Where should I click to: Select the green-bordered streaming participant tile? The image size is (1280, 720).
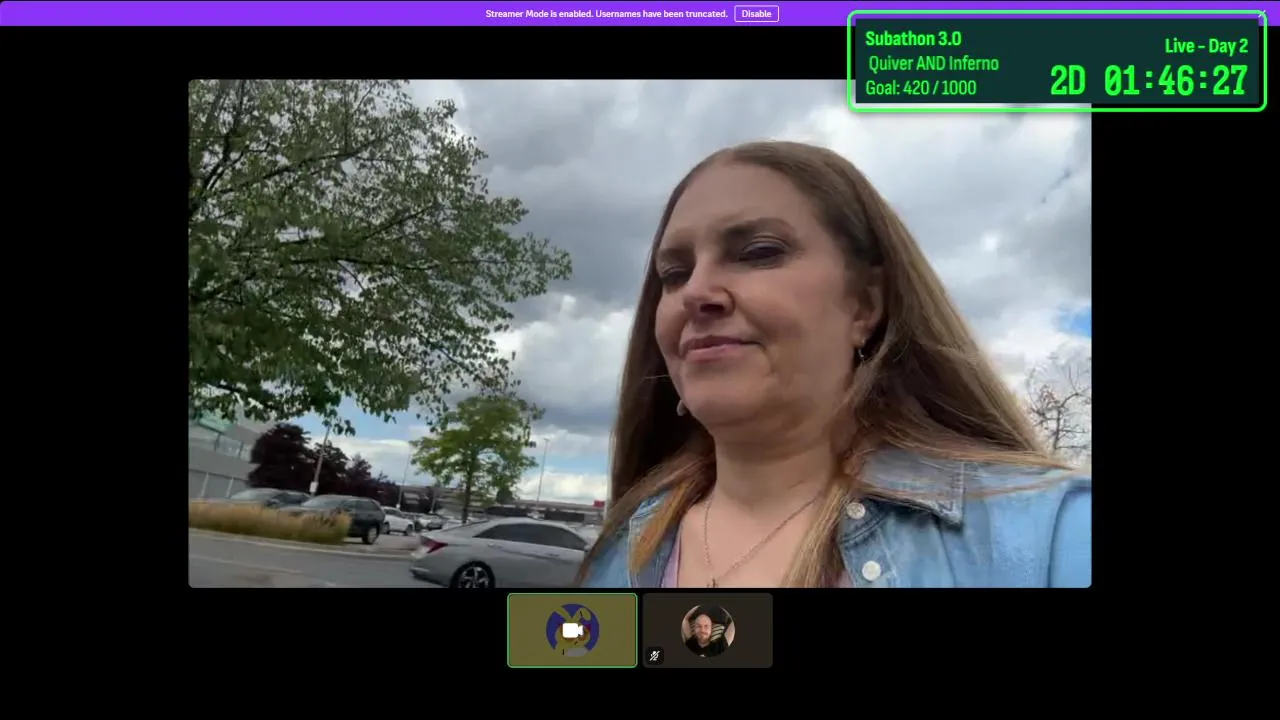tap(572, 630)
